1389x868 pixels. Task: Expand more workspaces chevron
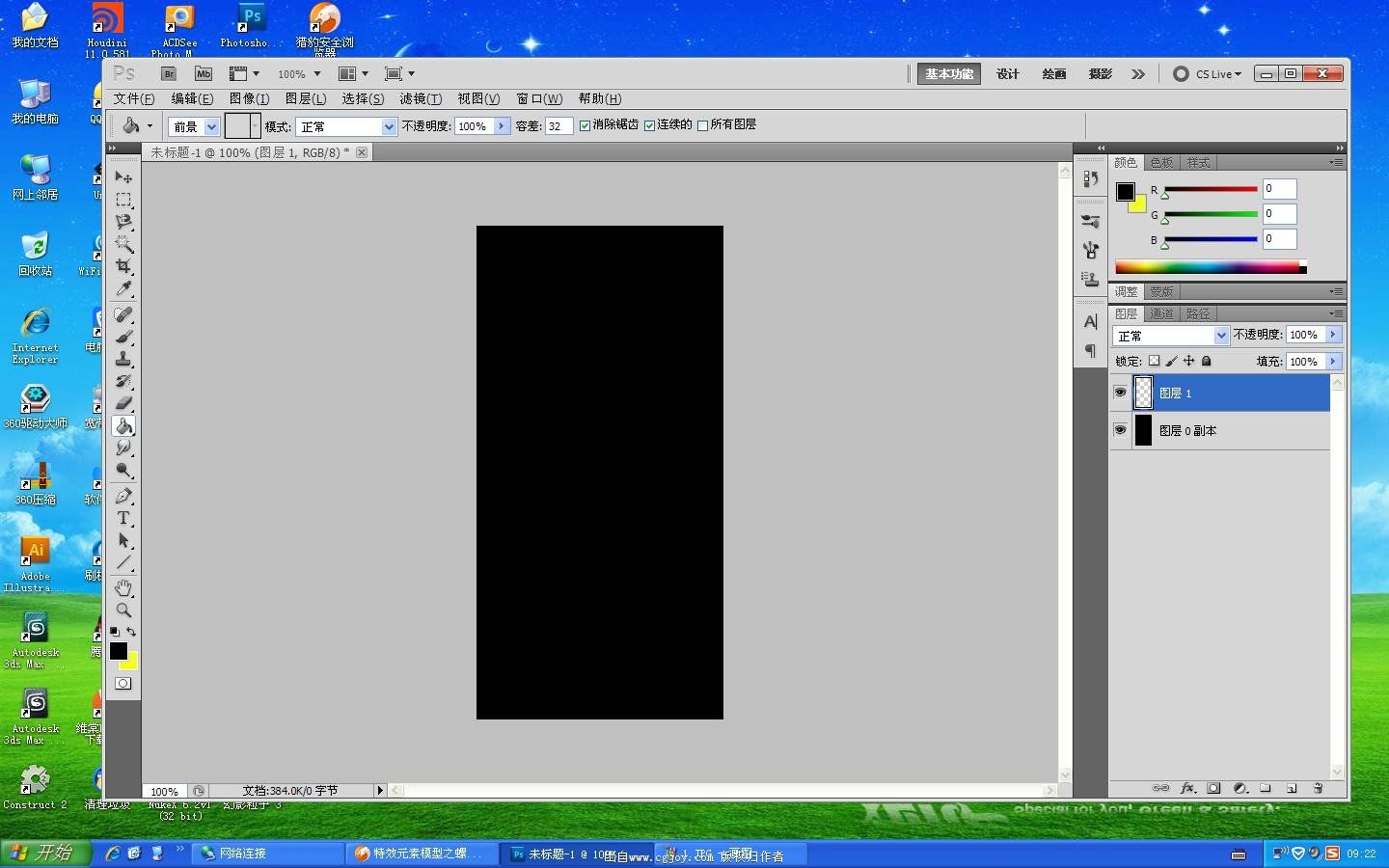1138,74
